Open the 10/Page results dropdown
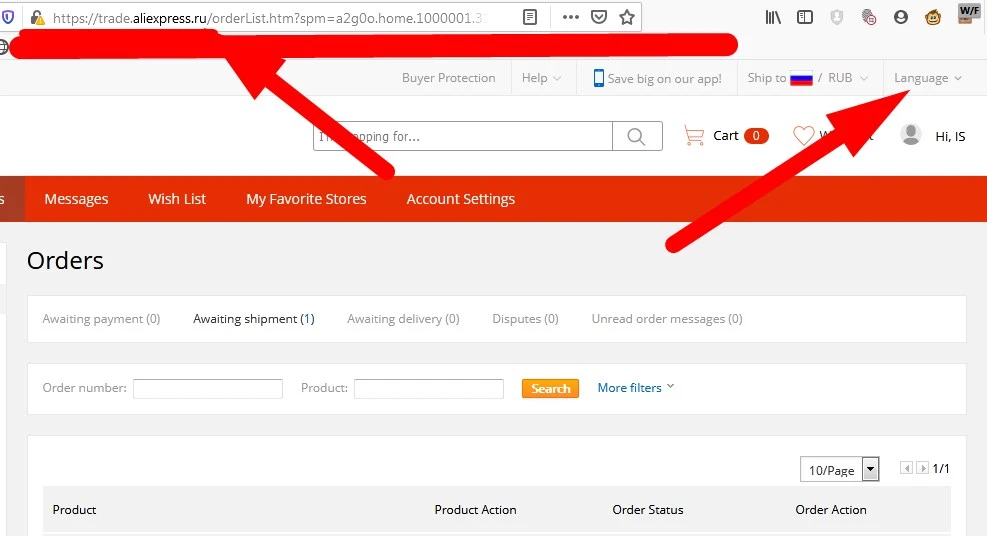Image resolution: width=987 pixels, height=536 pixels. click(839, 469)
